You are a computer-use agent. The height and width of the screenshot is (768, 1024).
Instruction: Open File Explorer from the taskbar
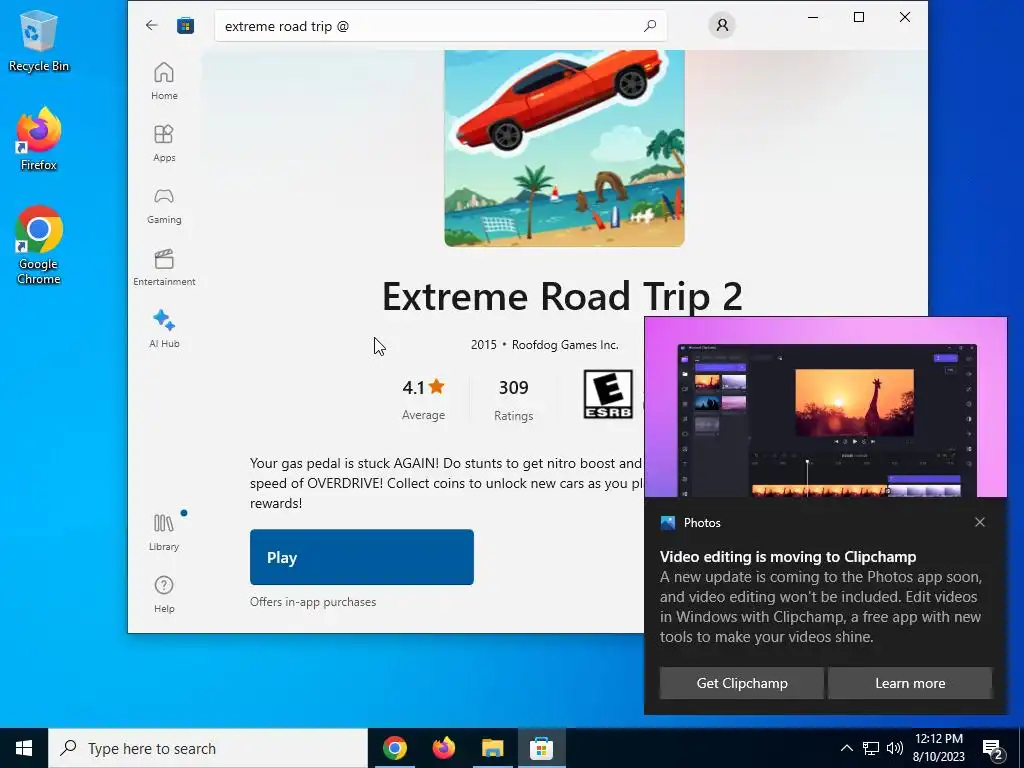[492, 748]
